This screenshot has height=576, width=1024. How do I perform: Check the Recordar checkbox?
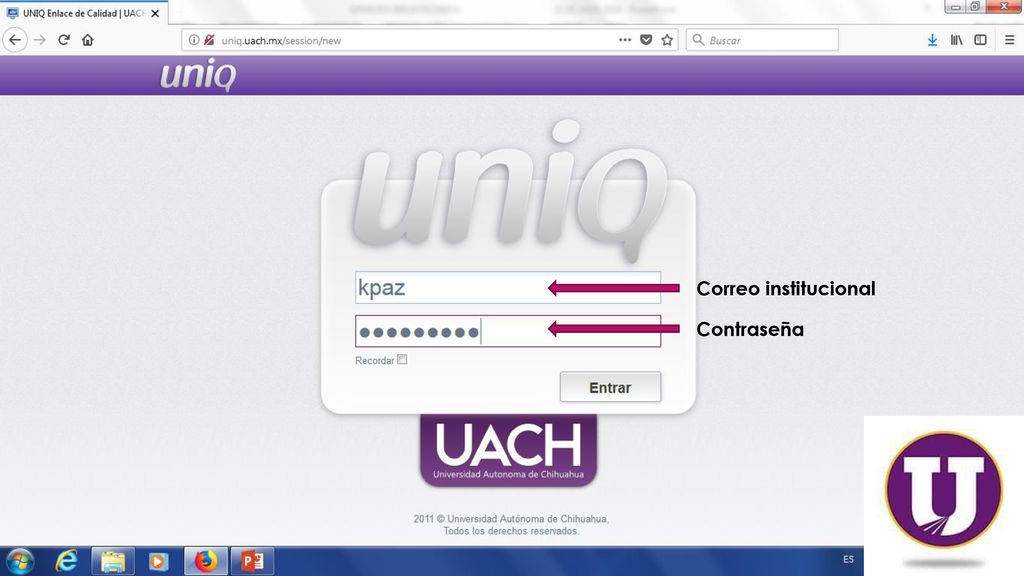point(402,359)
